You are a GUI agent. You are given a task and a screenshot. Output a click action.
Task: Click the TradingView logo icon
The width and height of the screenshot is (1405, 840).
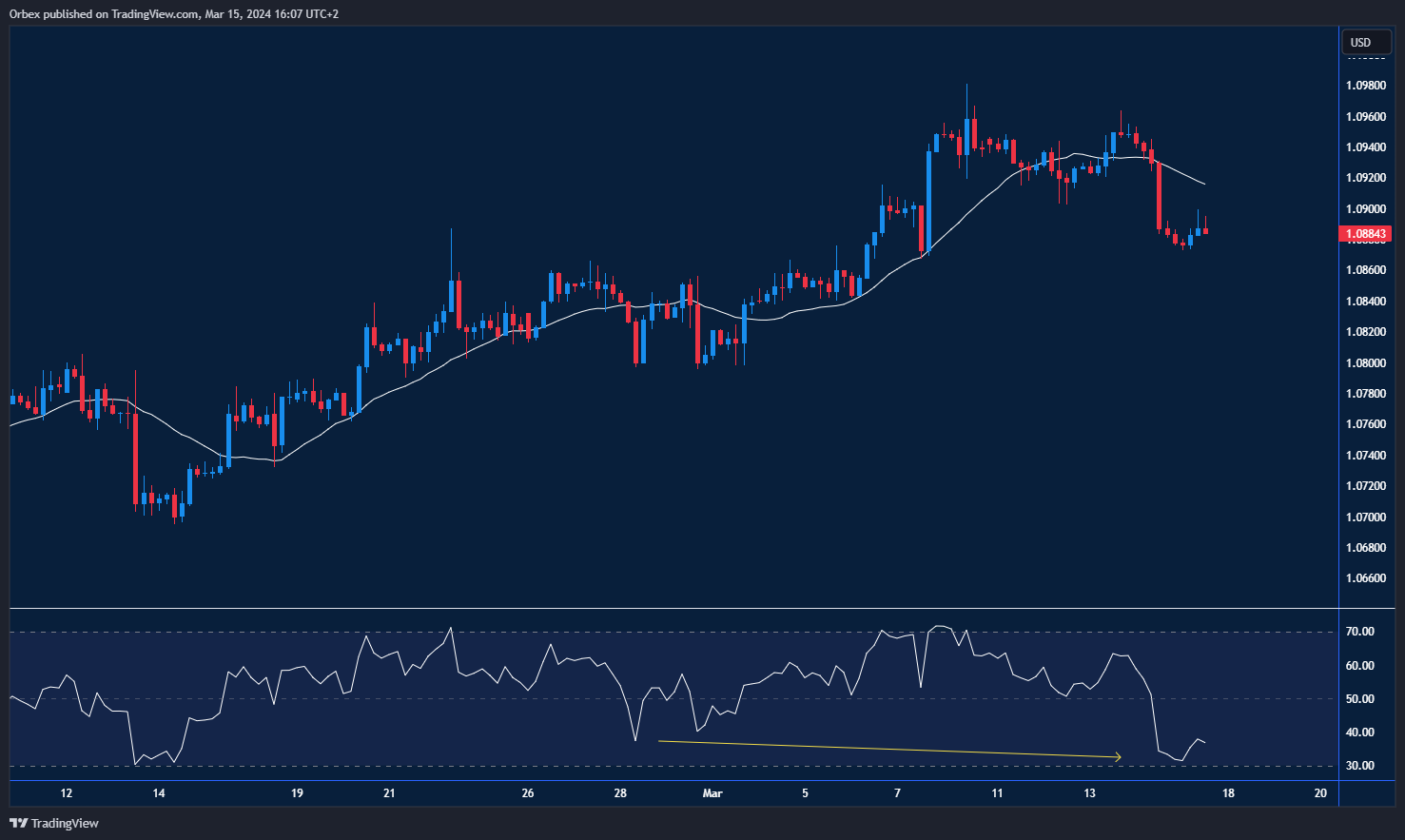click(x=16, y=823)
